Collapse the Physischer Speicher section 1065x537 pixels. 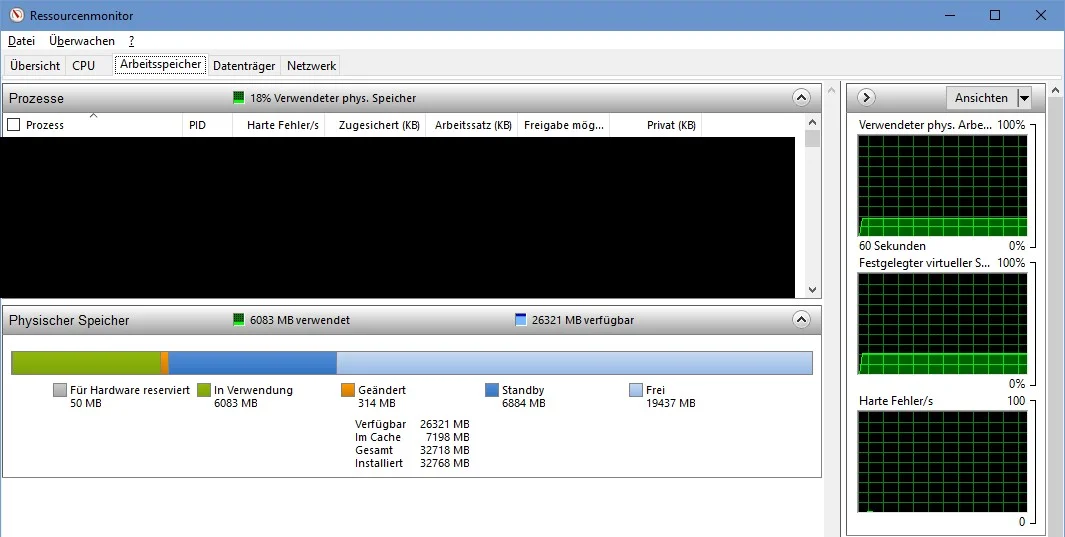[x=801, y=320]
